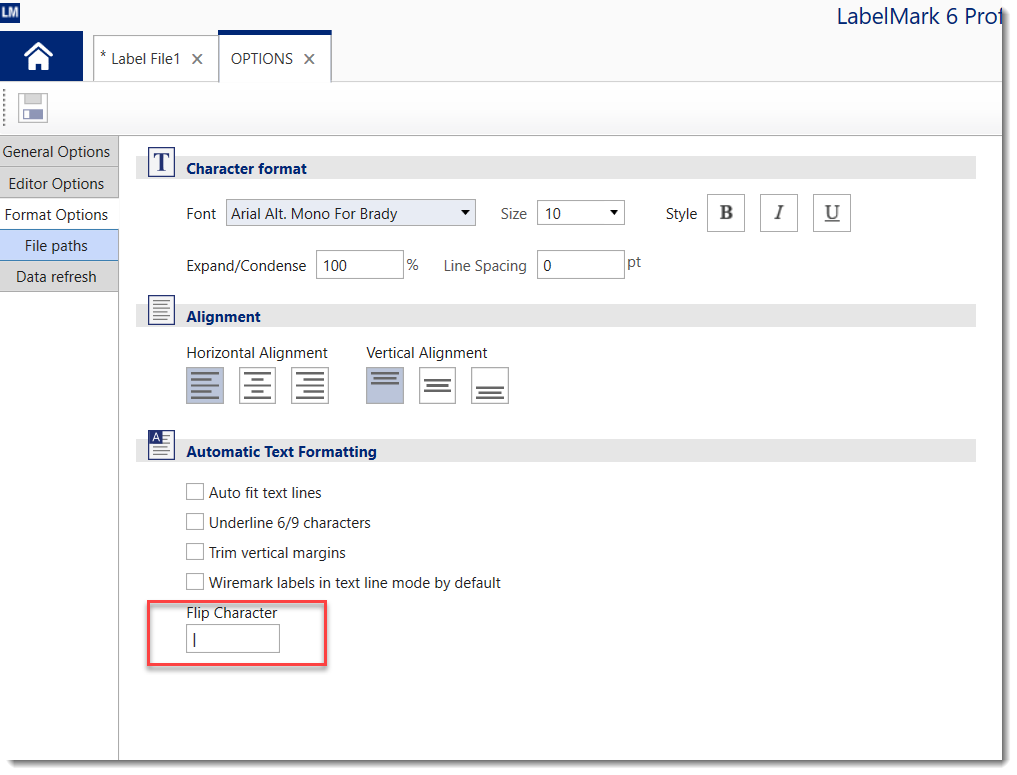Go to the Home screen icon
The image size is (1017, 775).
(38, 56)
